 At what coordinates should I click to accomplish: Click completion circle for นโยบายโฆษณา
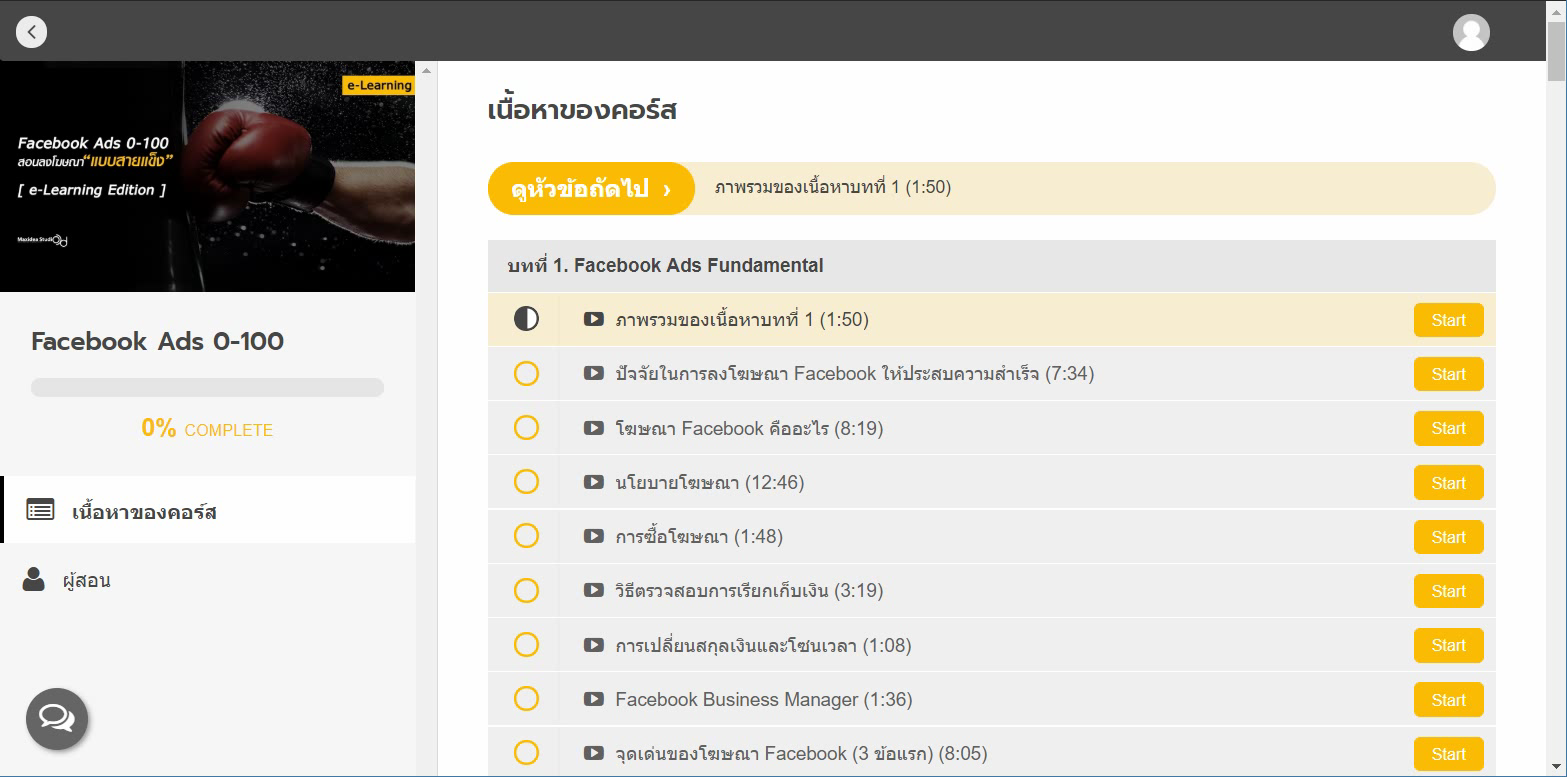tap(526, 482)
